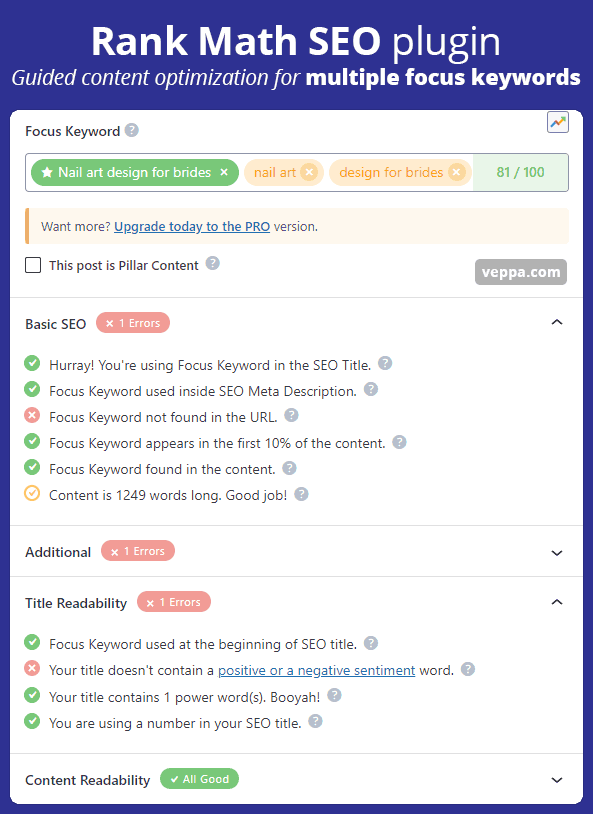Viewport: 593px width, 814px height.
Task: Open help for Pillar Content option
Action: click(212, 264)
